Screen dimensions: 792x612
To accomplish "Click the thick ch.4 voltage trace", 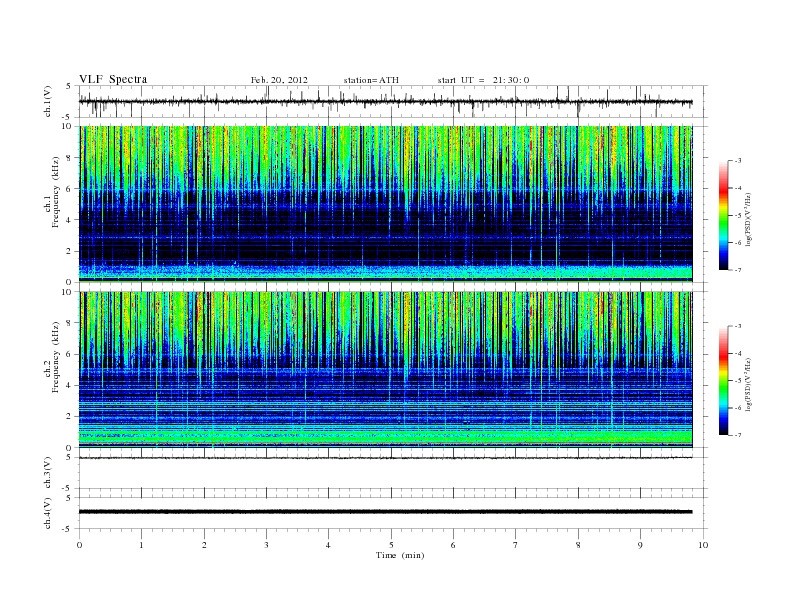I will coord(385,512).
